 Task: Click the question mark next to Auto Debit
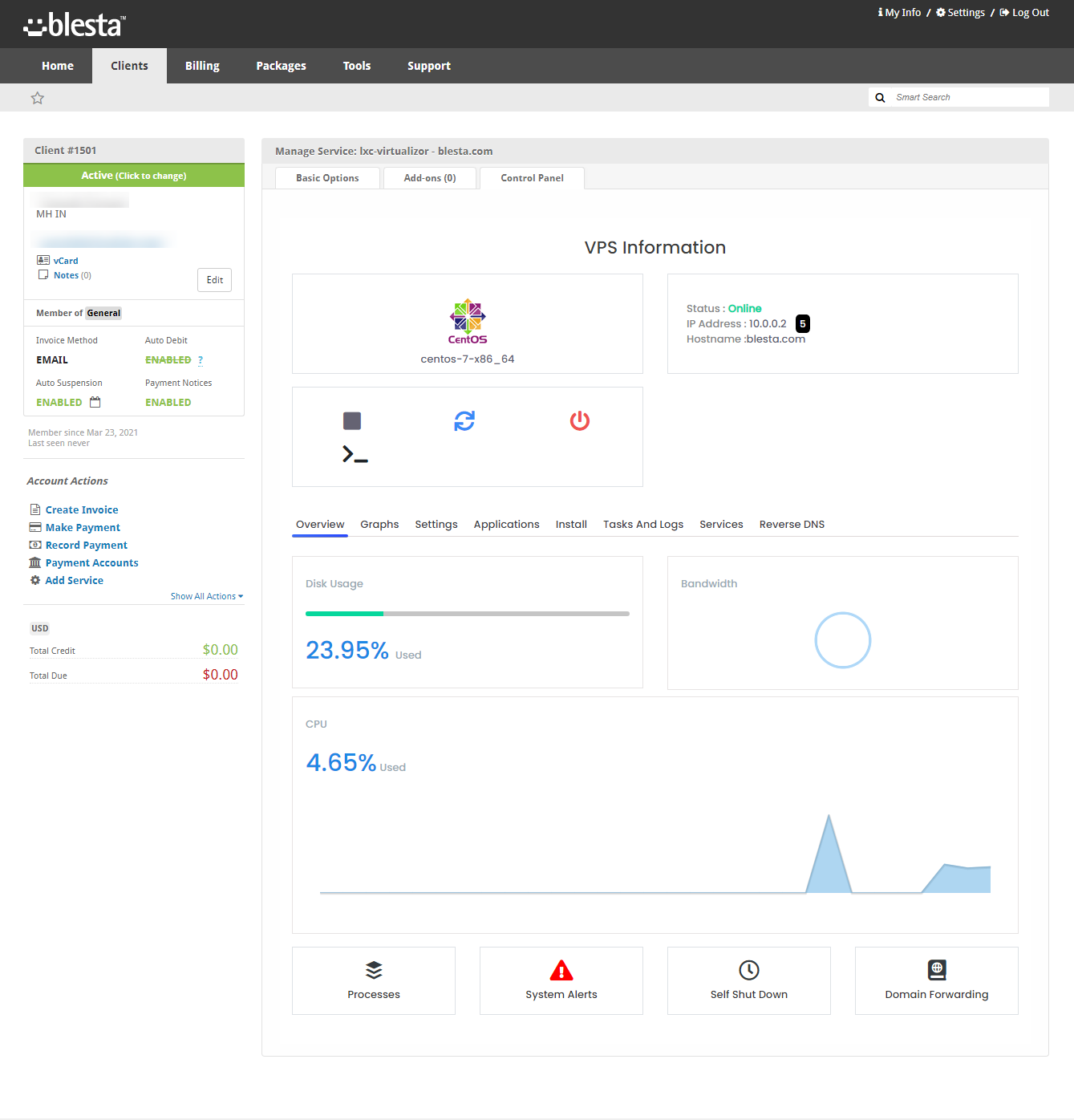200,359
